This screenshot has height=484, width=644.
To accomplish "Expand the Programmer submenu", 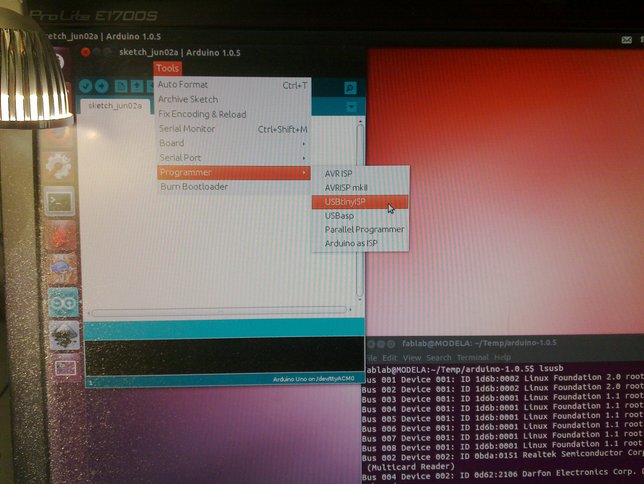I will tap(233, 173).
